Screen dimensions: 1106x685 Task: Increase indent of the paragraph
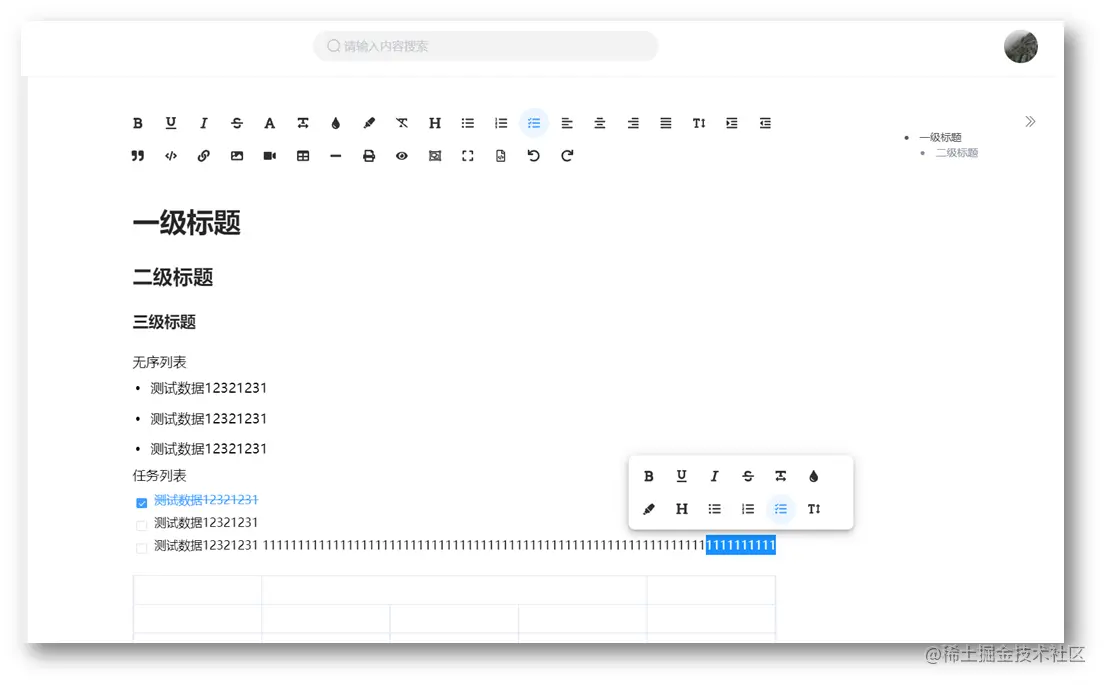(732, 123)
